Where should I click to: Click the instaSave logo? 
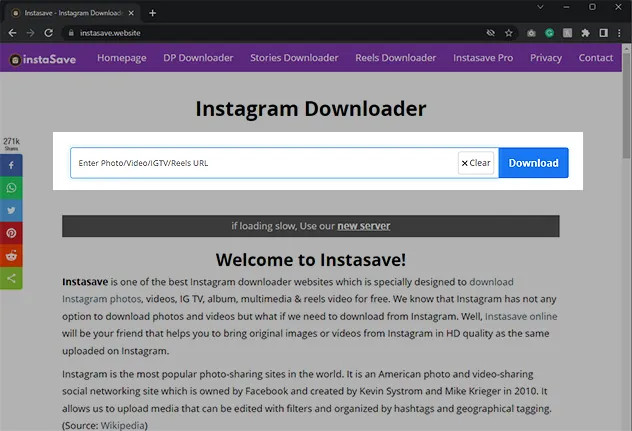point(43,60)
